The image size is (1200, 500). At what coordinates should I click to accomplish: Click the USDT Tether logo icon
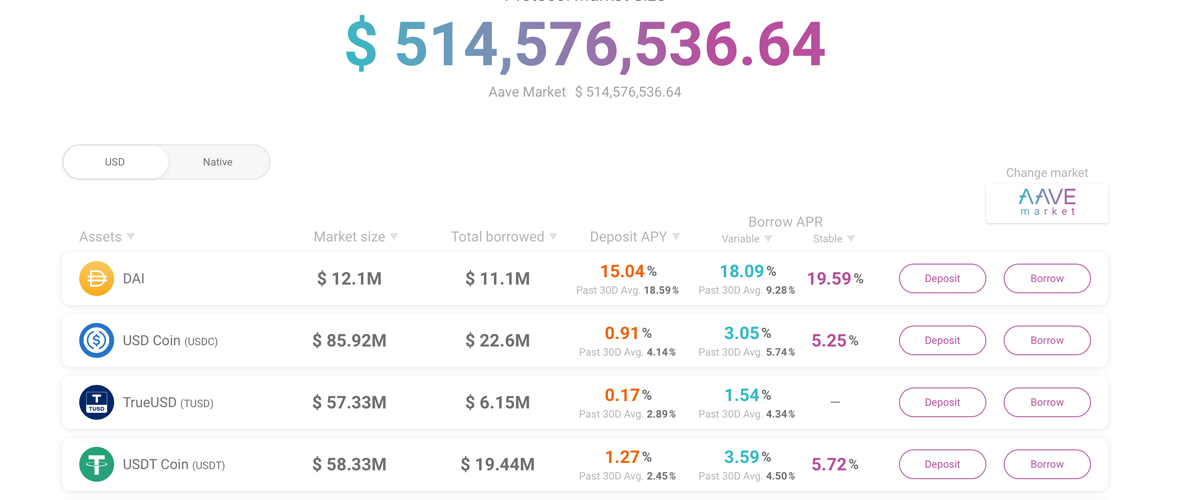(x=97, y=464)
